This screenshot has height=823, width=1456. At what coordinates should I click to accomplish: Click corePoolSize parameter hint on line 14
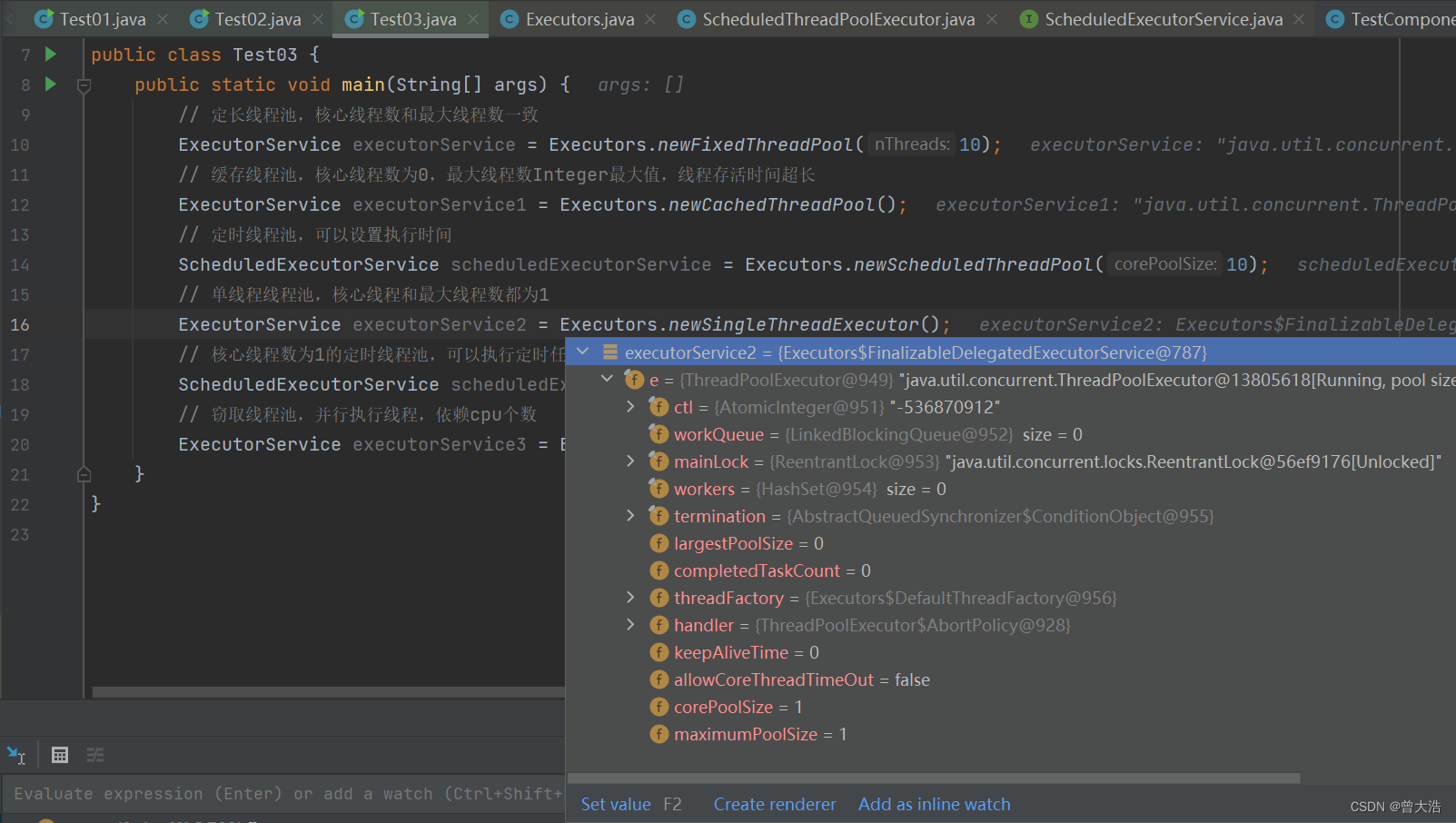point(1165,264)
